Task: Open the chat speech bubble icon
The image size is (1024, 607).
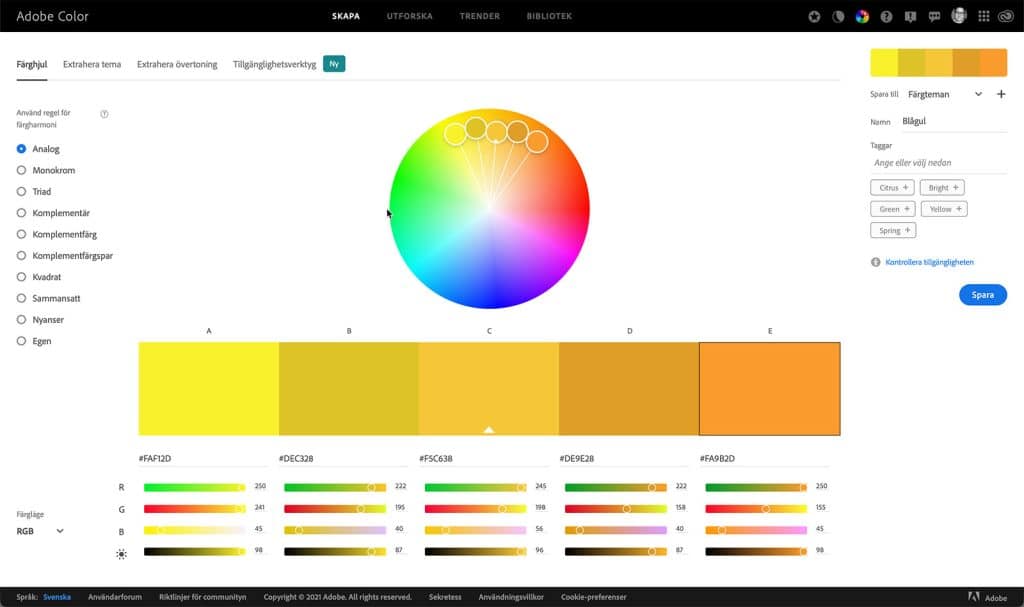Action: [x=935, y=16]
